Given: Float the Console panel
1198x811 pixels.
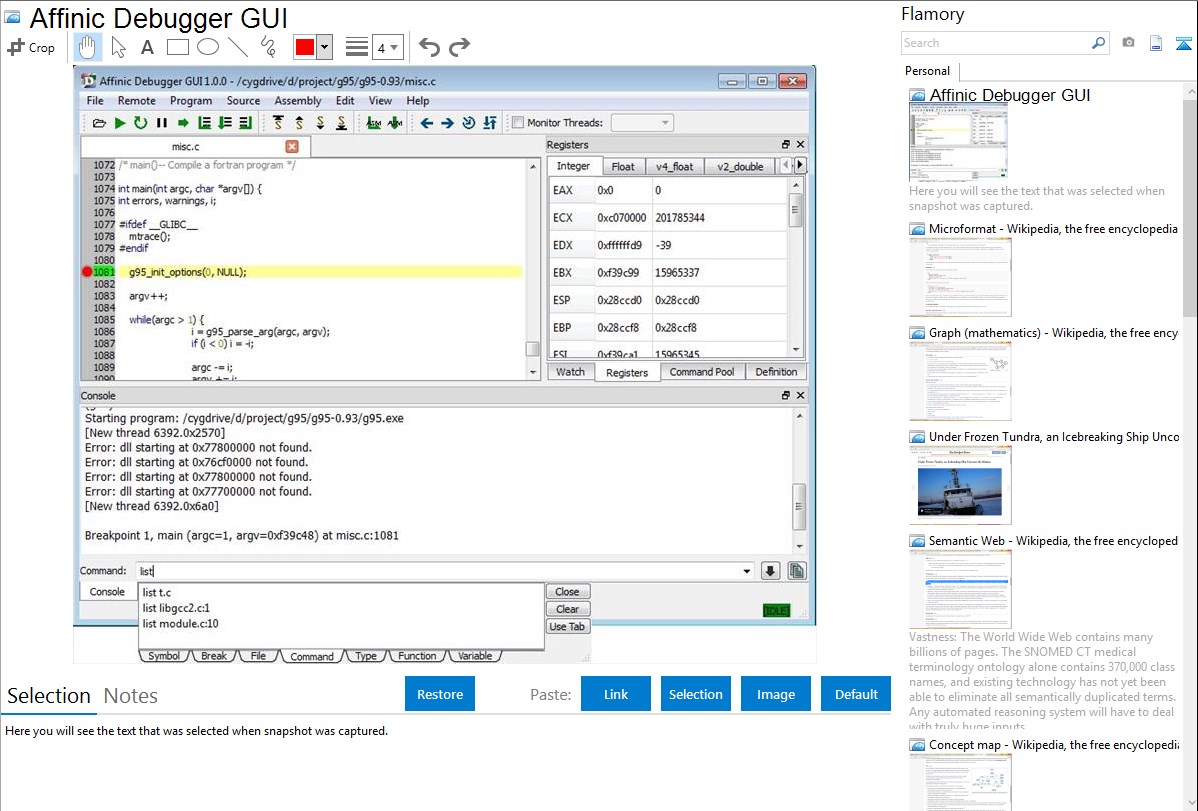Looking at the screenshot, I should point(785,395).
